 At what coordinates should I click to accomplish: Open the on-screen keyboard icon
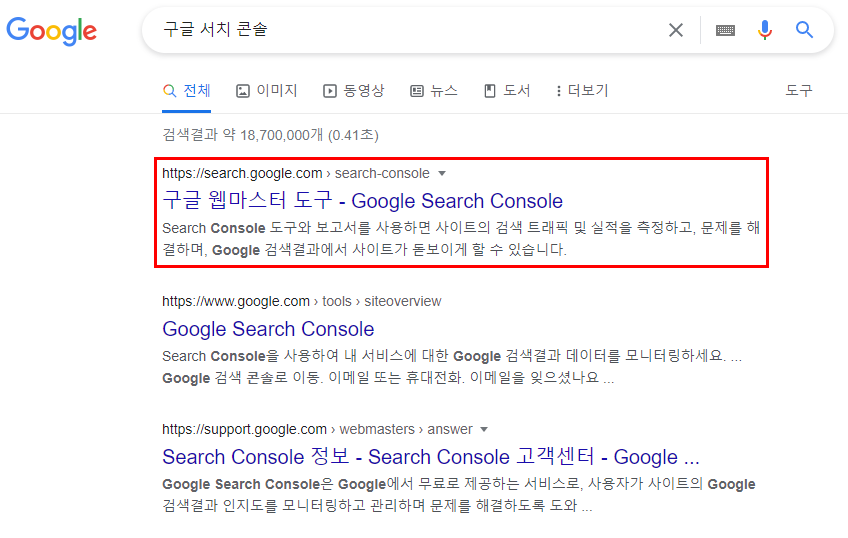click(x=725, y=30)
